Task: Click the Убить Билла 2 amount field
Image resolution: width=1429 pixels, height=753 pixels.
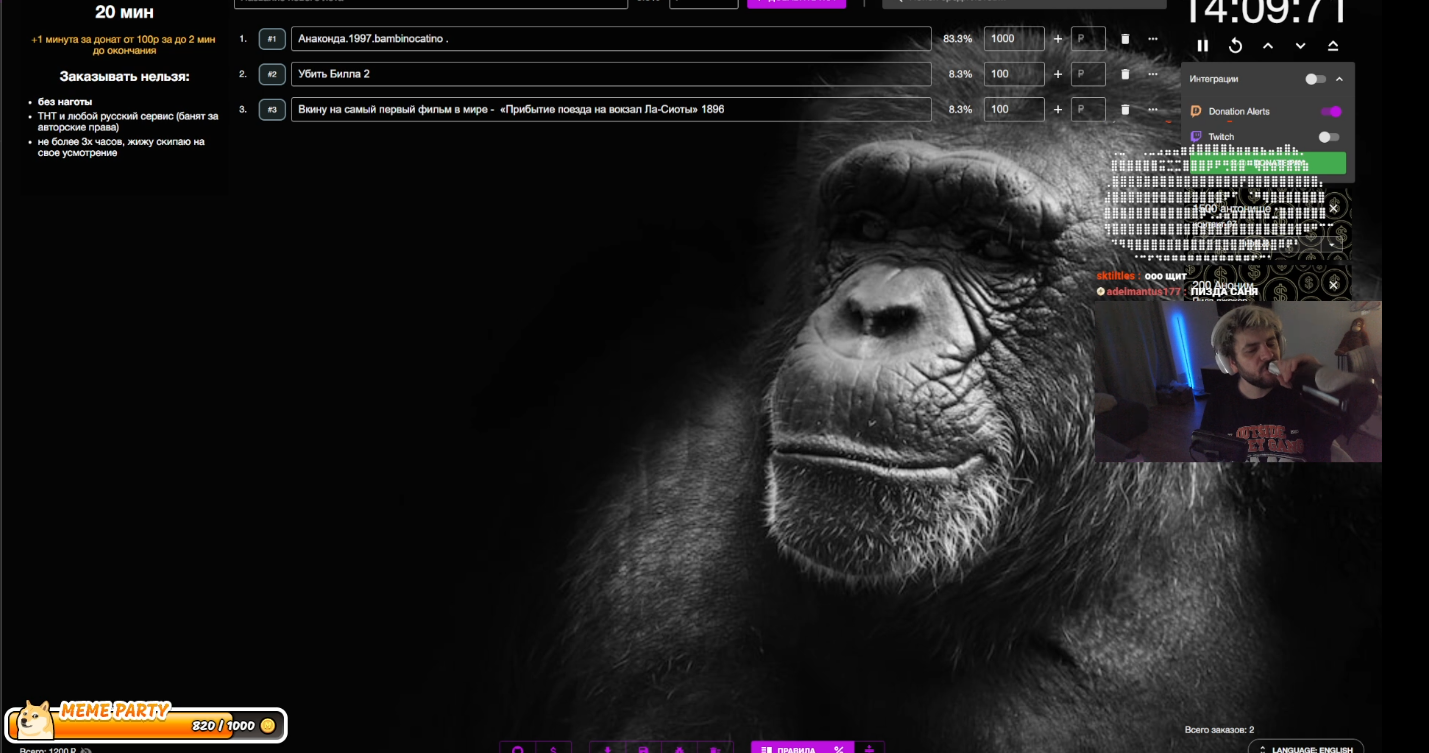Action: tap(1014, 74)
